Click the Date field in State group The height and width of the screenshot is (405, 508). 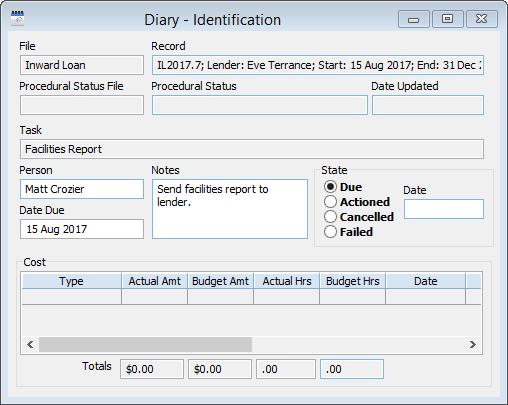click(444, 209)
